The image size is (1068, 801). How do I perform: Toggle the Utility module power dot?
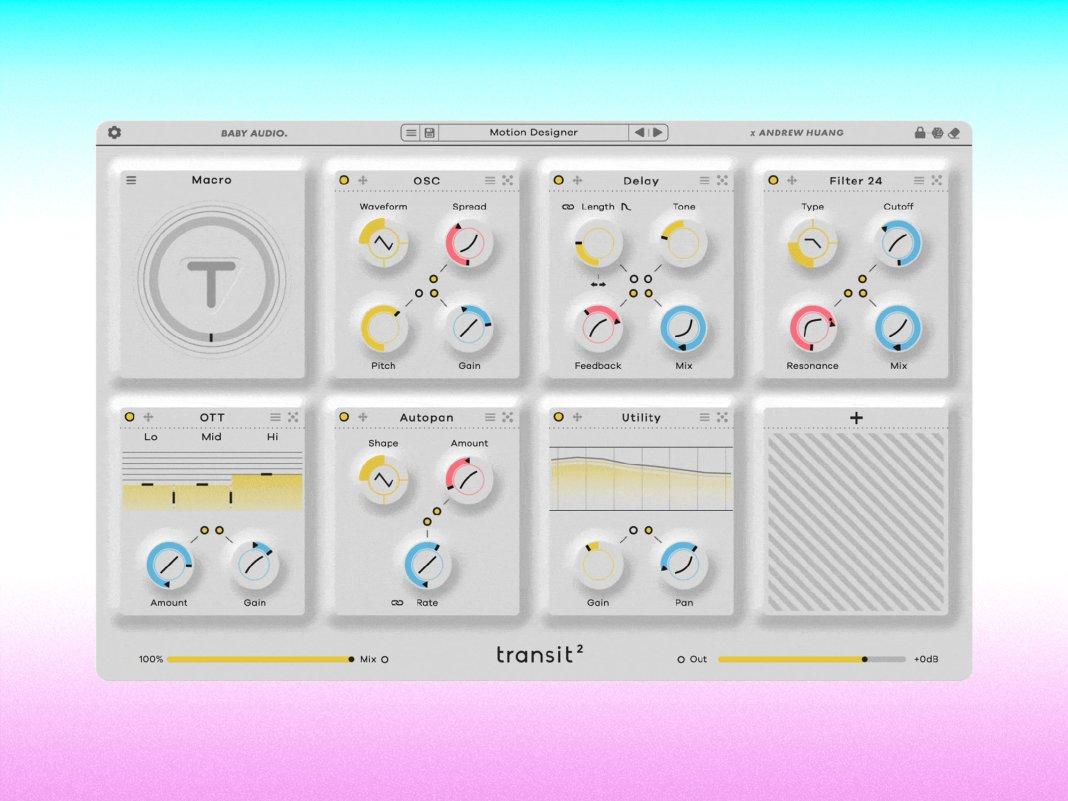pyautogui.click(x=559, y=417)
